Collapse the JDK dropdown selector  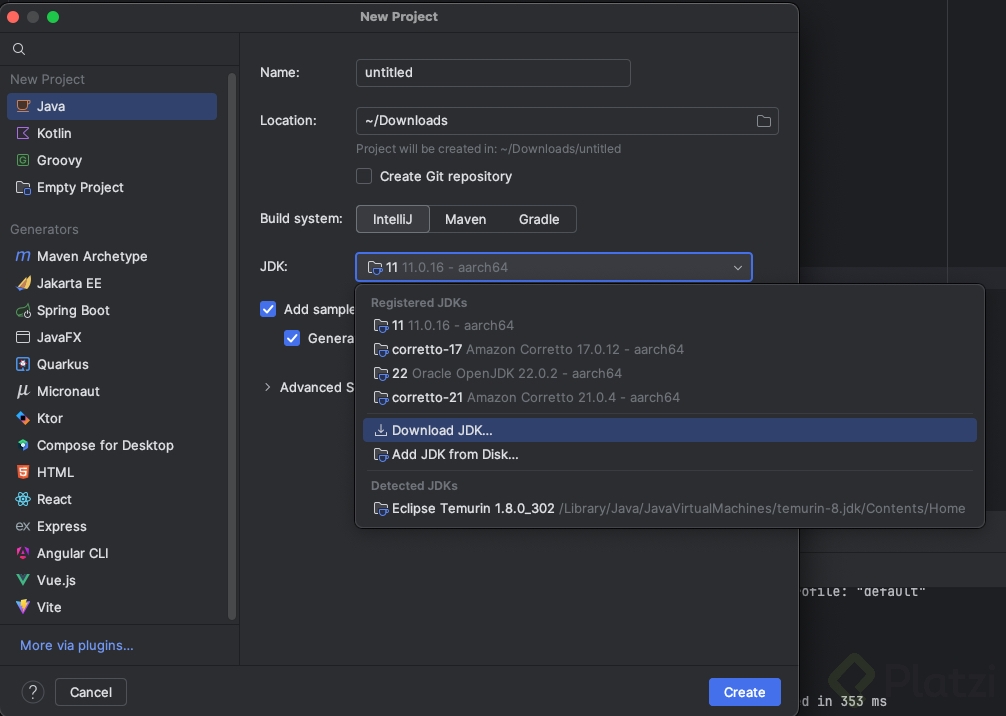738,268
